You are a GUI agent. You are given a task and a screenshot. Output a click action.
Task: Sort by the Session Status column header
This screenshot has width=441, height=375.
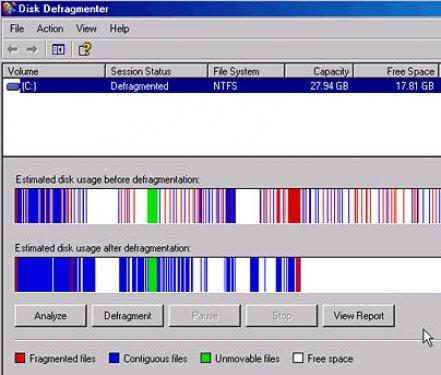pyautogui.click(x=157, y=71)
